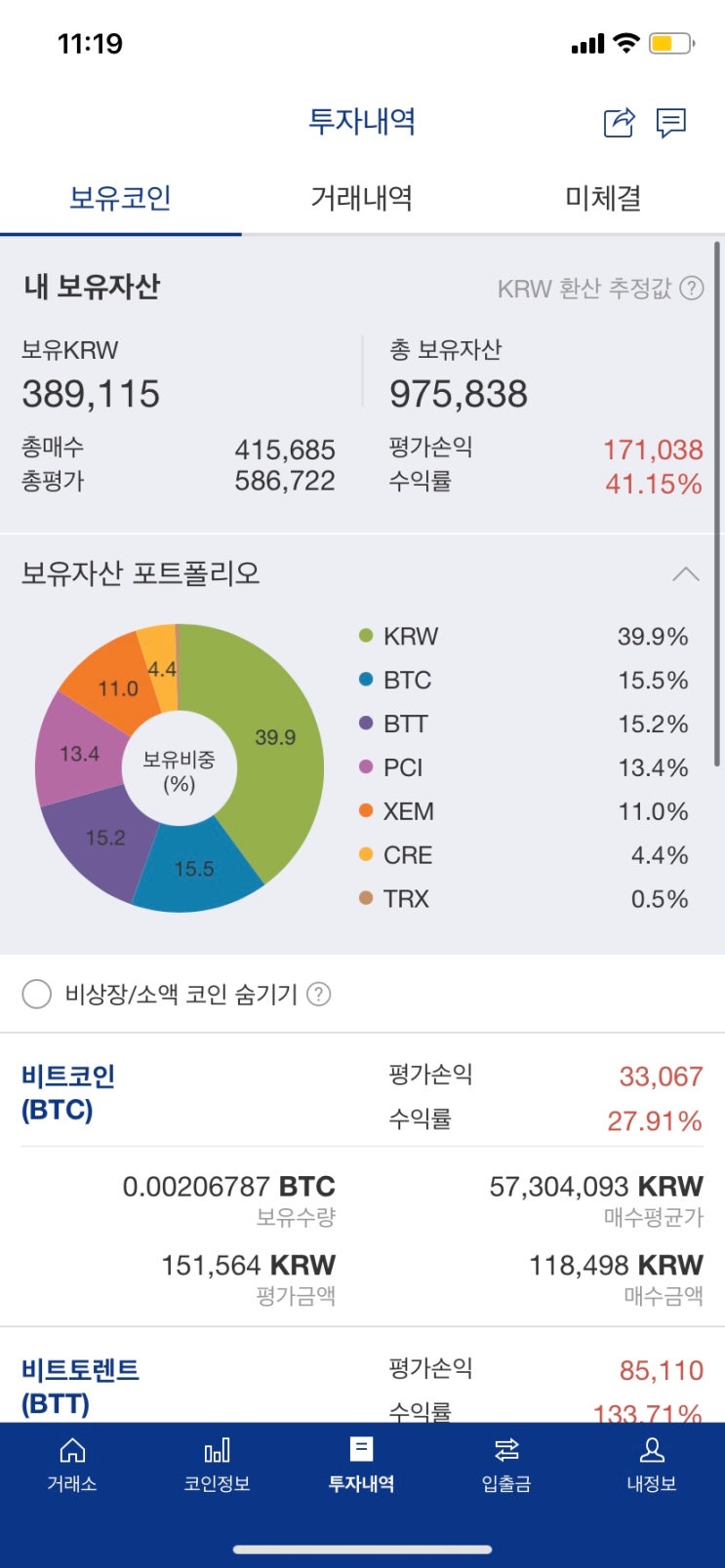Tap the 보유코인 tab label
Viewport: 725px width, 1568px height.
pyautogui.click(x=120, y=197)
